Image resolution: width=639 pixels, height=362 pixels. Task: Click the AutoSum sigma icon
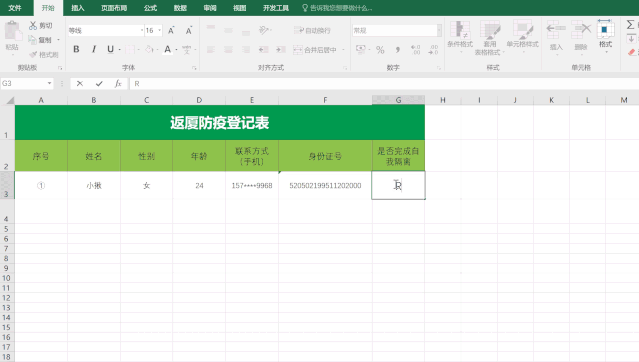click(630, 25)
